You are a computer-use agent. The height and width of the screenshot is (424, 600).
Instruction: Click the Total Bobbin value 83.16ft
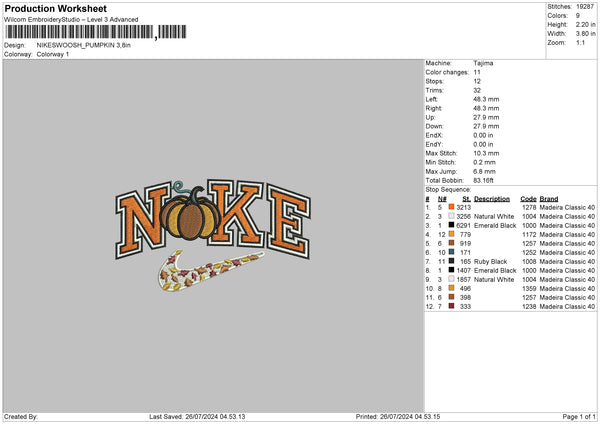[483, 180]
